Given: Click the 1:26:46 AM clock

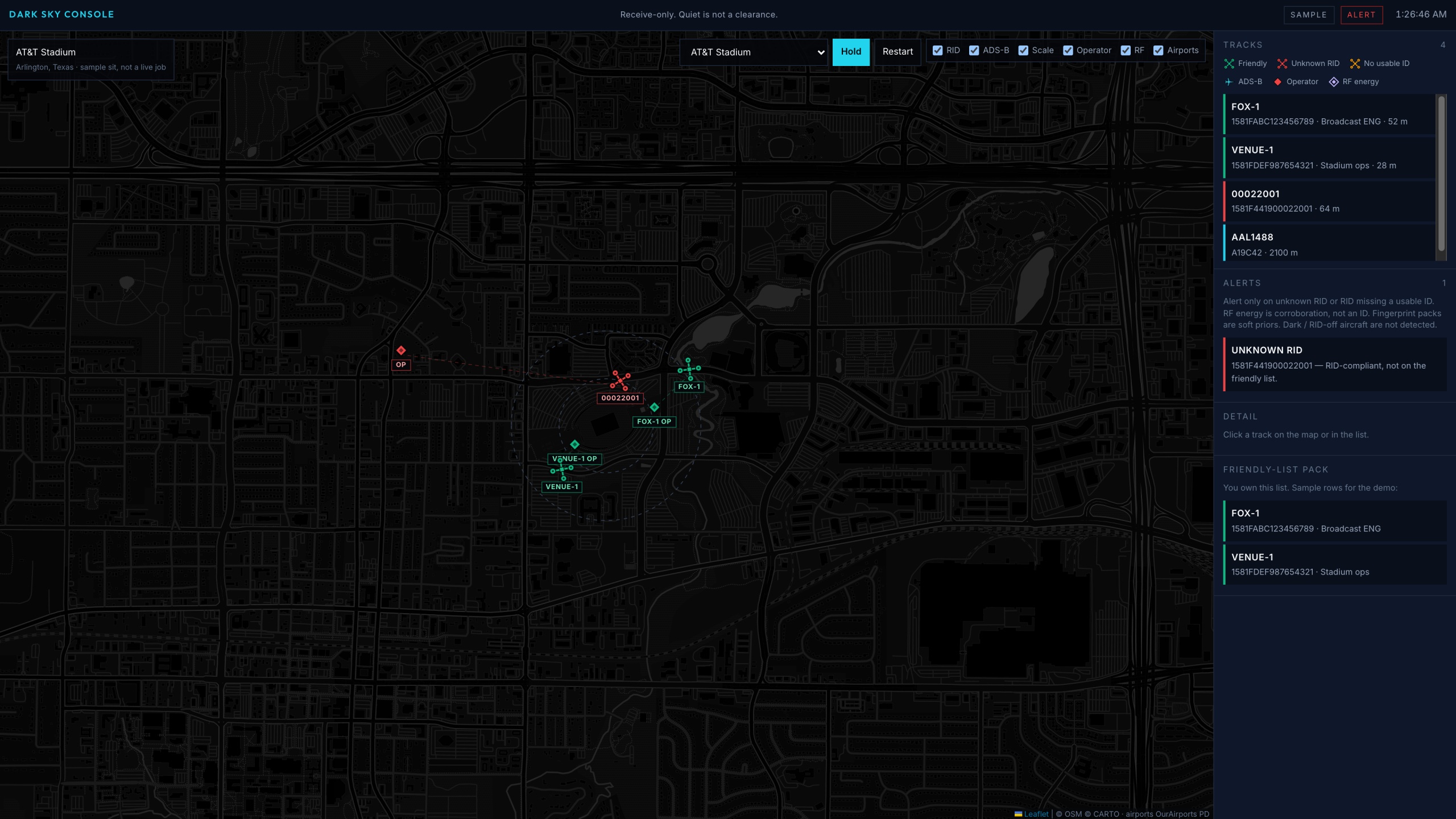Looking at the screenshot, I should (x=1421, y=14).
